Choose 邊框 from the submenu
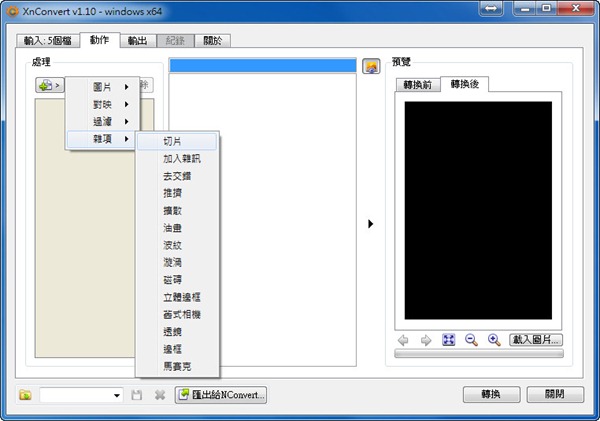This screenshot has width=600, height=421. click(x=177, y=349)
